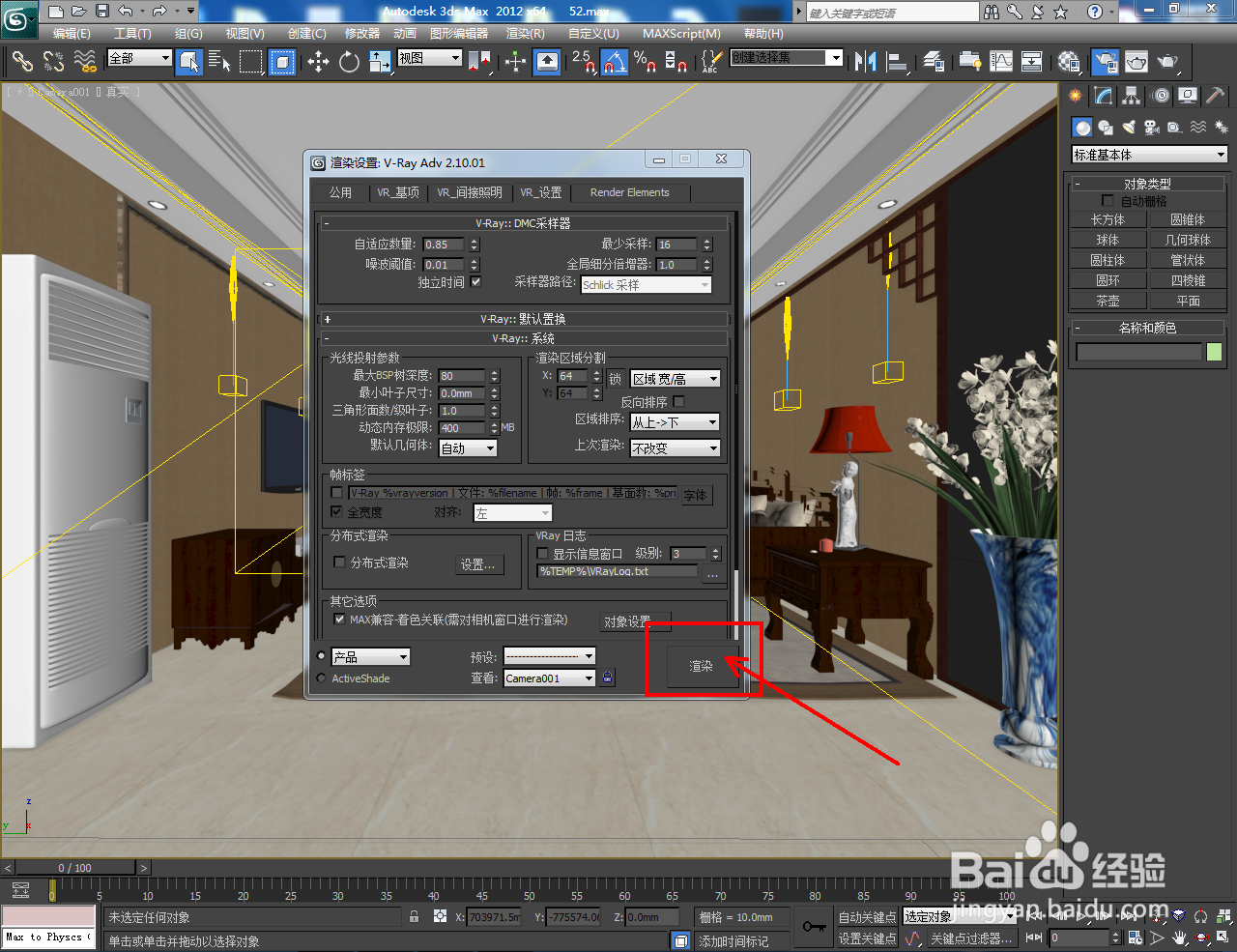This screenshot has width=1237, height=952.
Task: Open the 上次渲染 不改变 dropdown
Action: [x=676, y=448]
